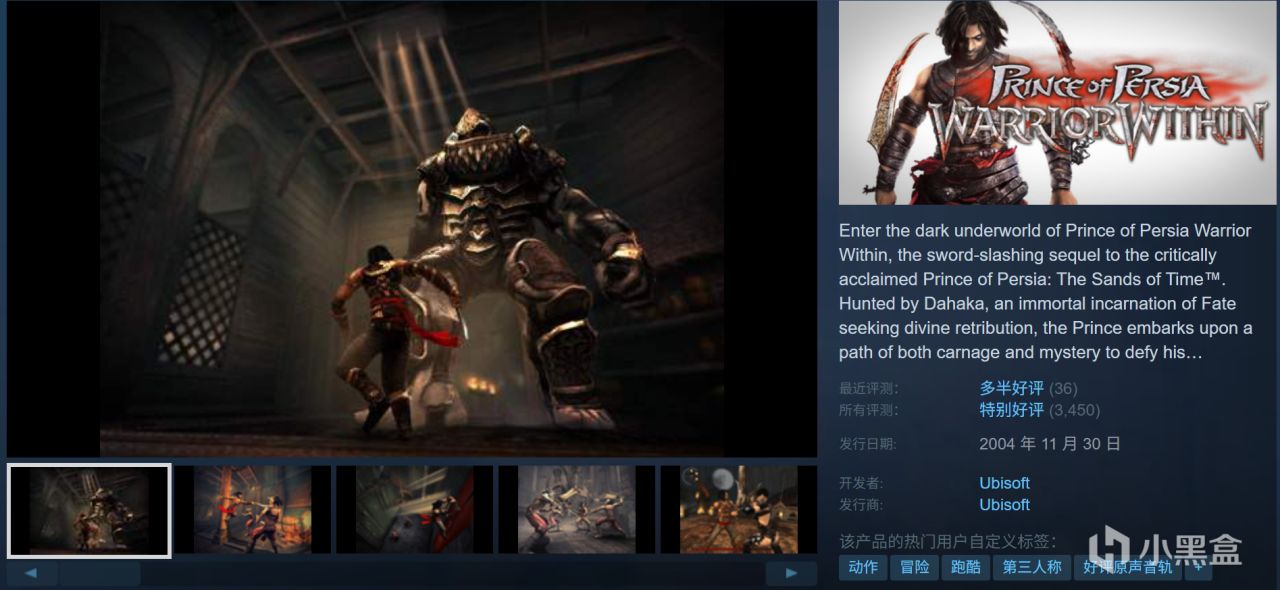Open all reviews 特别好评
Screen dimensions: 1280x590
[x=1011, y=410]
